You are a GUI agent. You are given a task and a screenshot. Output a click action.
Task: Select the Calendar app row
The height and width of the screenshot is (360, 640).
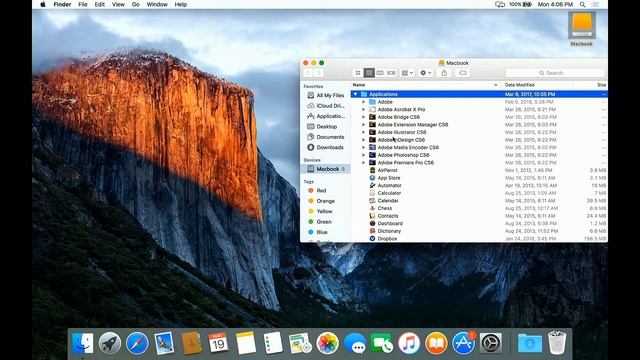coord(479,201)
